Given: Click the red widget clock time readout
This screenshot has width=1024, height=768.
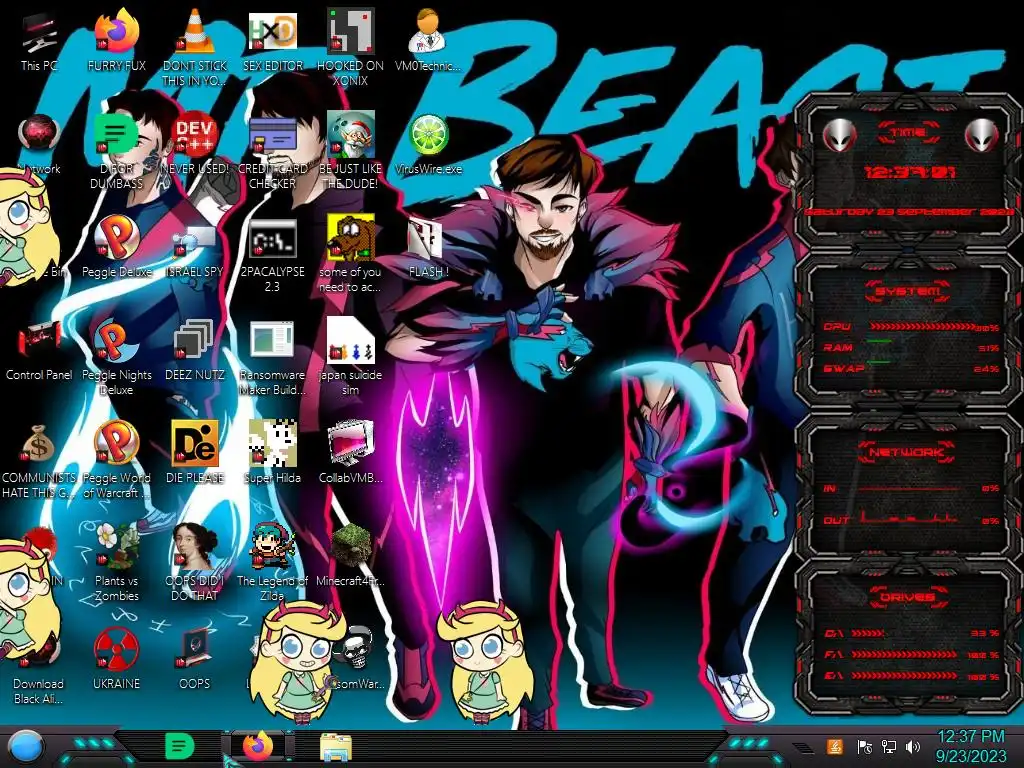Looking at the screenshot, I should 909,172.
